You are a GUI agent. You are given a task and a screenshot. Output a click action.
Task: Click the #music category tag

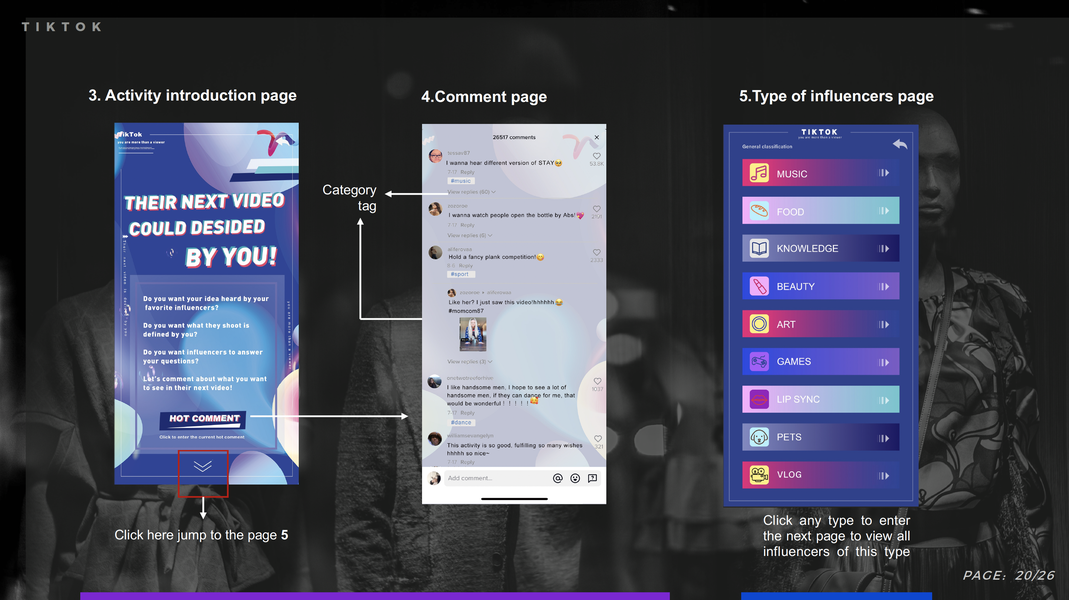pyautogui.click(x=461, y=181)
